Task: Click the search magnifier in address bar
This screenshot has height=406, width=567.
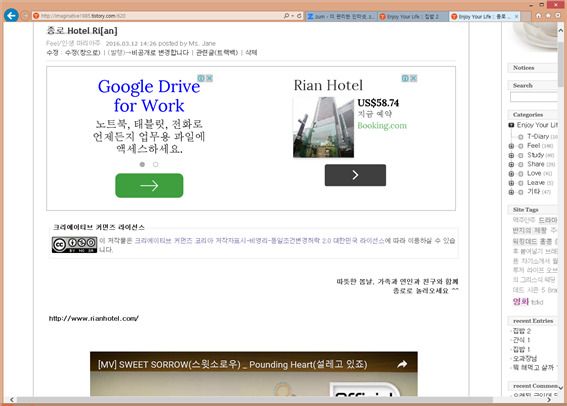Action: coord(286,16)
